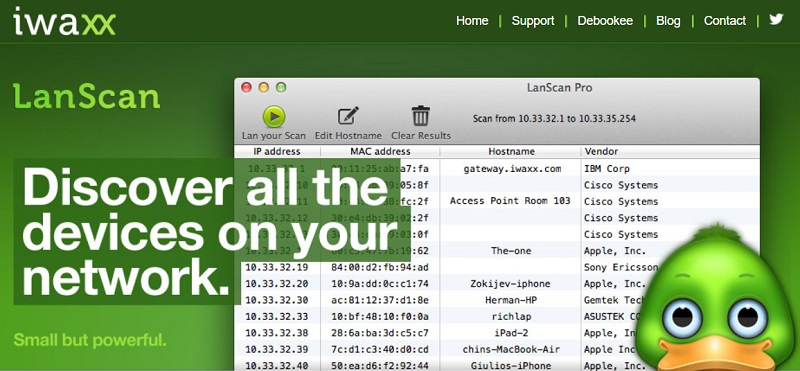The image size is (800, 371).
Task: Select MAC address 7c:d1:c3:40:d0:cd
Action: pos(380,350)
